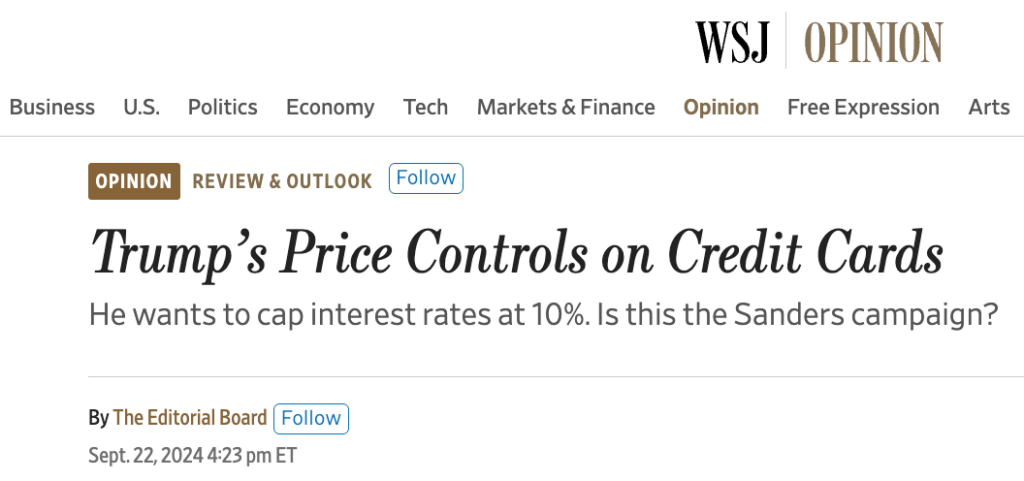
Task: Click the subheadline about capping interest rates
Action: (x=544, y=315)
